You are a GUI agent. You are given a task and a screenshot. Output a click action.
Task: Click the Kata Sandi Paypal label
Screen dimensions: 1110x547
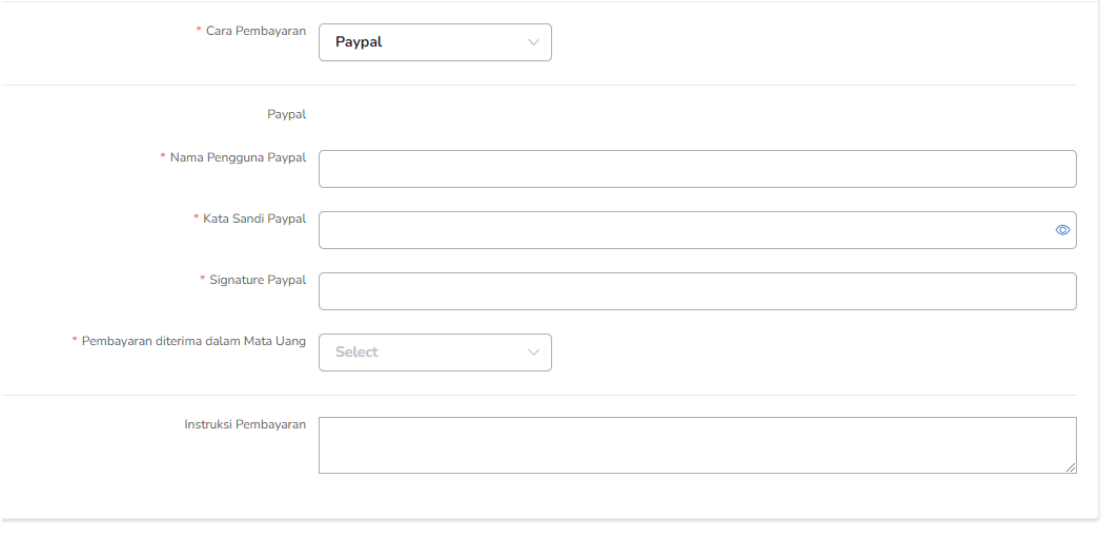(x=255, y=219)
